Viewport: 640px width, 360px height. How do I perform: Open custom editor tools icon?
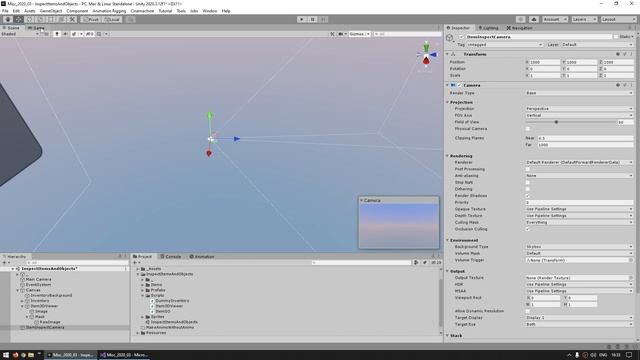point(72,19)
